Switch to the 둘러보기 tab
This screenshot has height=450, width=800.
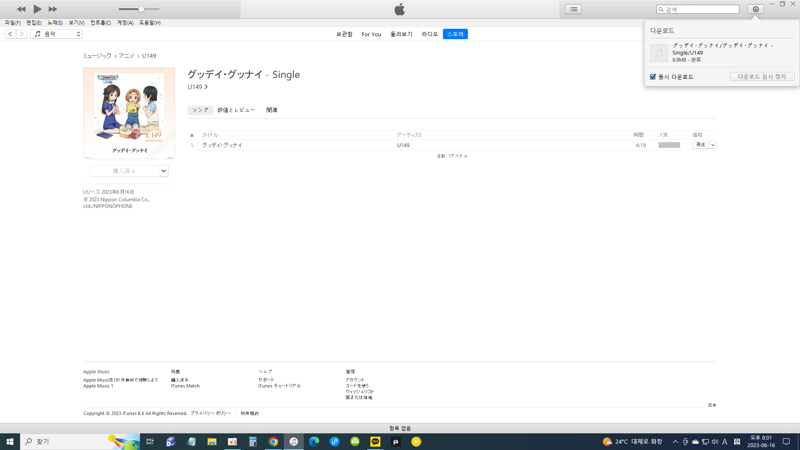point(402,34)
